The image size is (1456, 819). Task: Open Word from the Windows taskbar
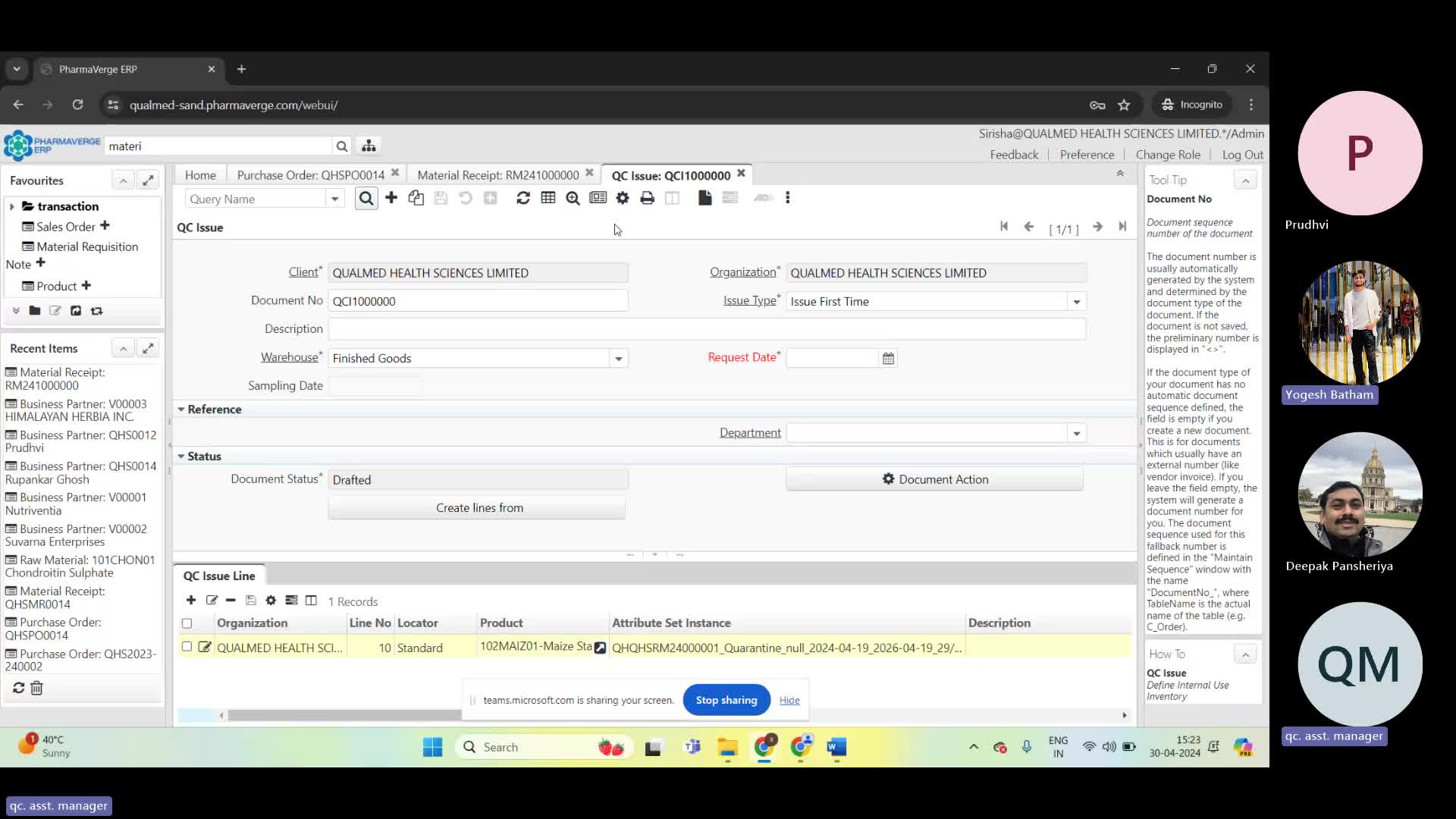pos(836,748)
